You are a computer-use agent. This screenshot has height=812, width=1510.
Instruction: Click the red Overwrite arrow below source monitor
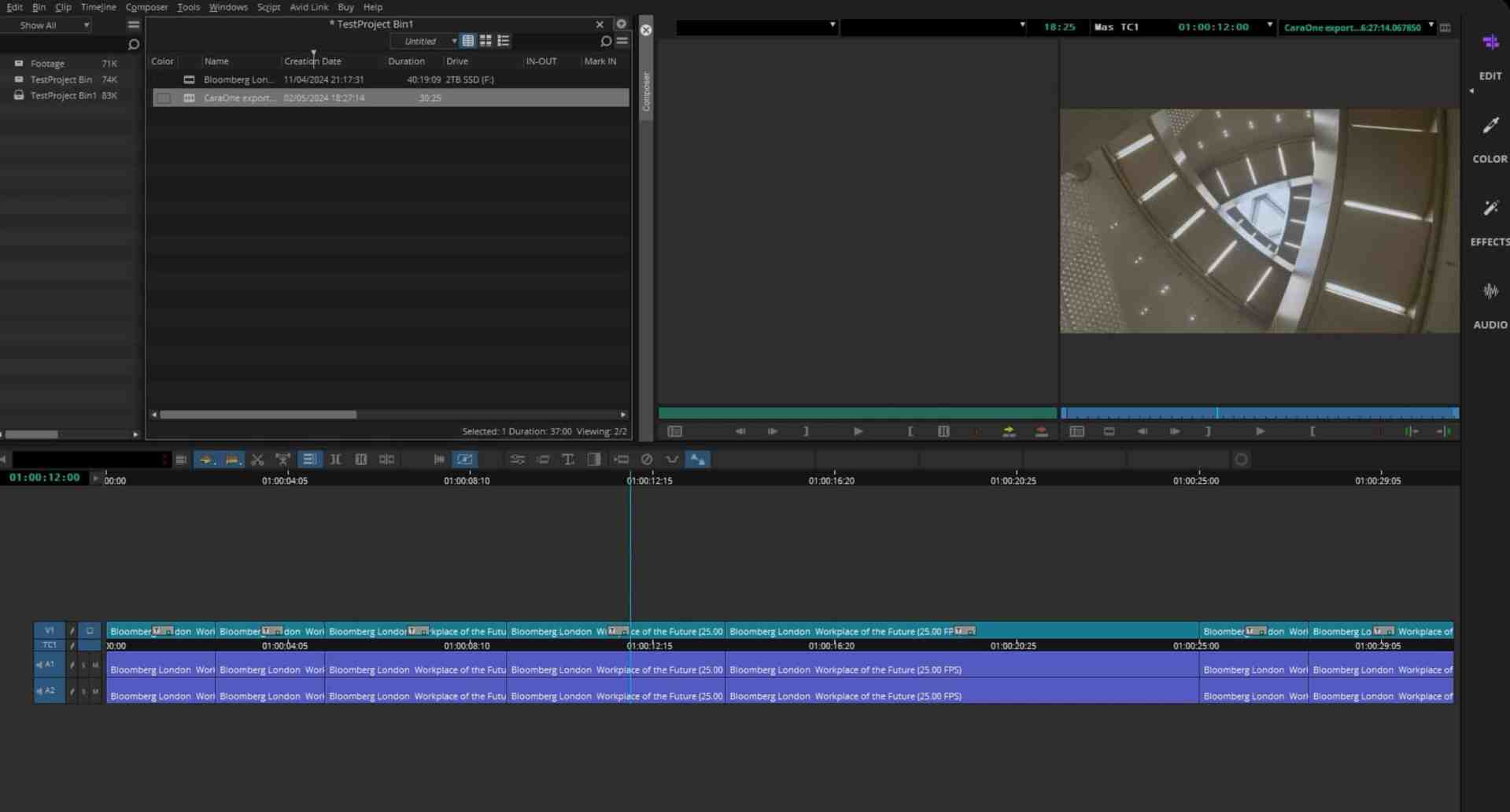point(1041,431)
